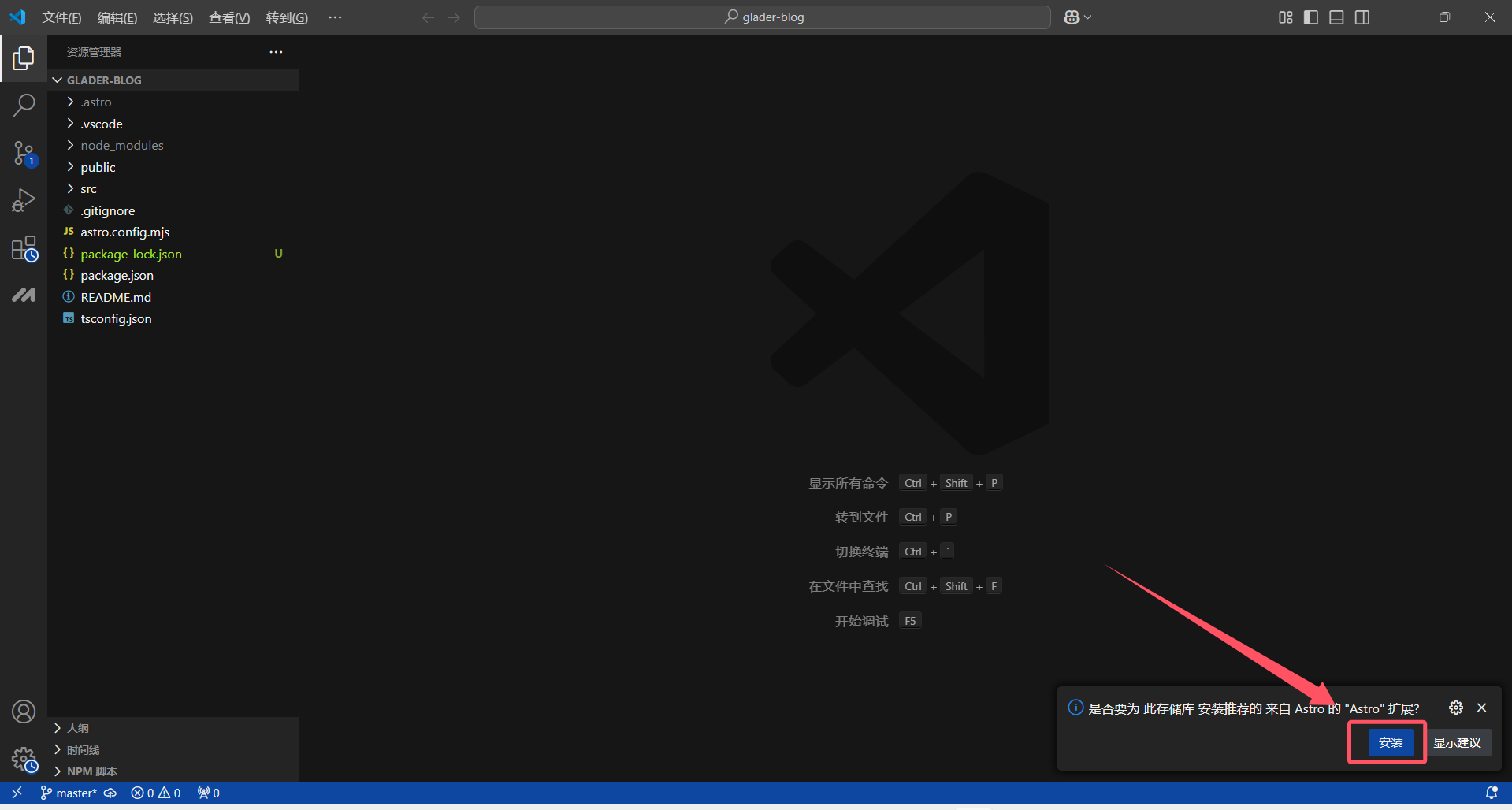Open the Source Control view

point(24,153)
